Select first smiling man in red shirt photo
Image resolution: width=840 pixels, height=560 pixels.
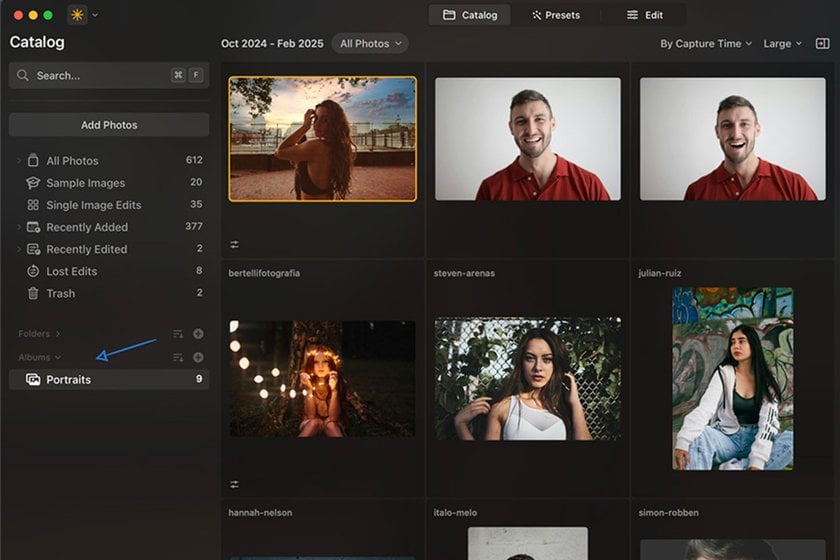coord(528,139)
